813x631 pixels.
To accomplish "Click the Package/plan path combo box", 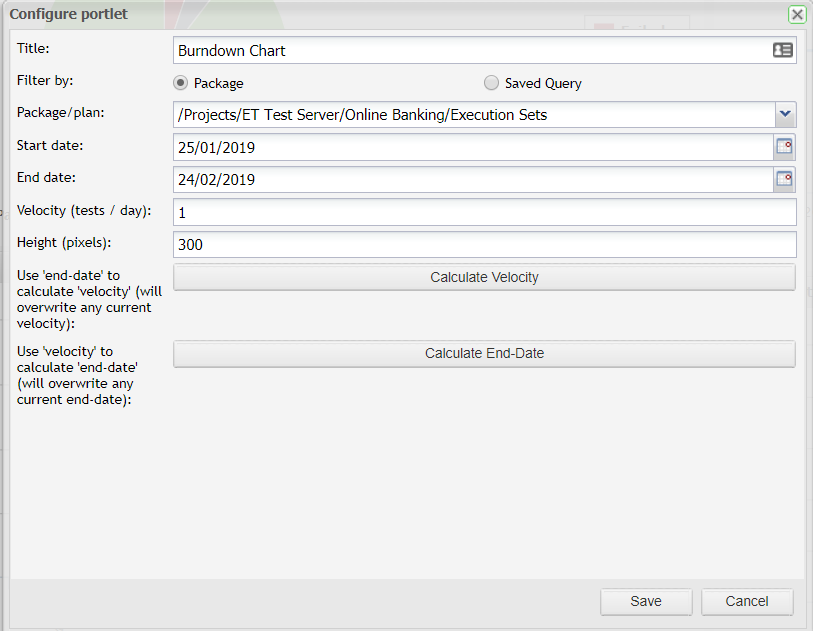I will (x=472, y=115).
